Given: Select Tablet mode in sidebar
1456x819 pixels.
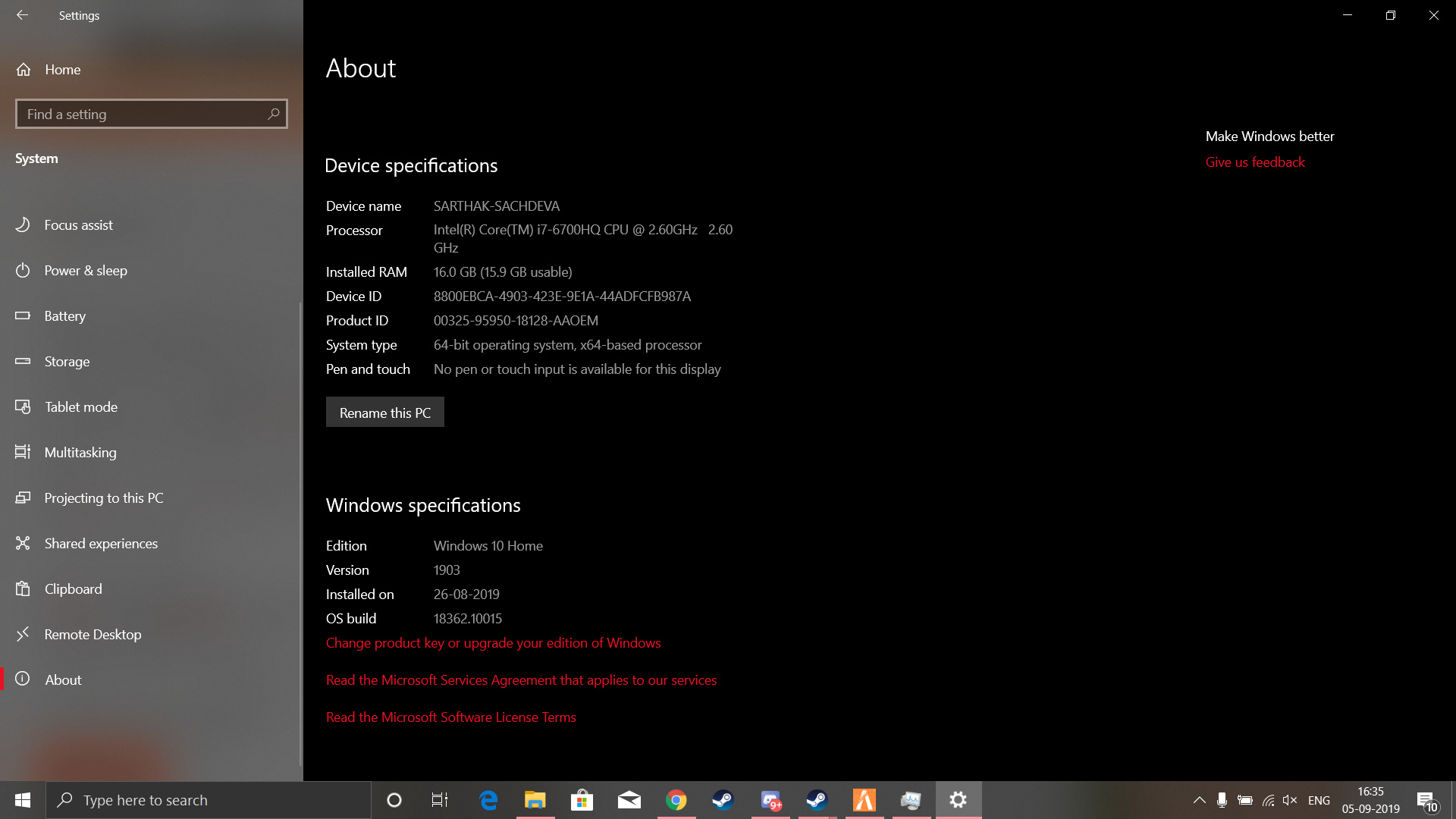Looking at the screenshot, I should coord(80,407).
